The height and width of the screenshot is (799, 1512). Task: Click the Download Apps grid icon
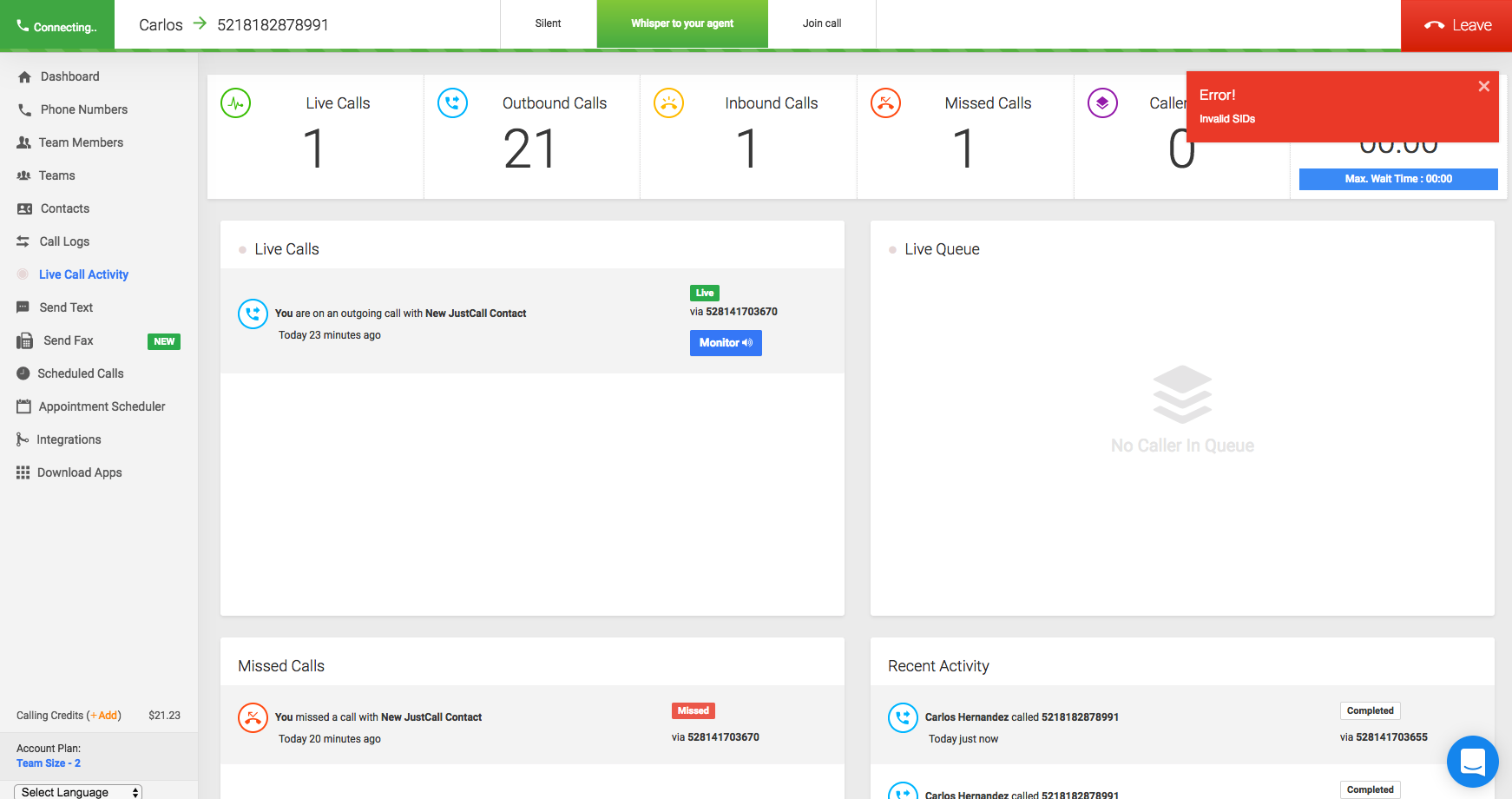pyautogui.click(x=23, y=472)
